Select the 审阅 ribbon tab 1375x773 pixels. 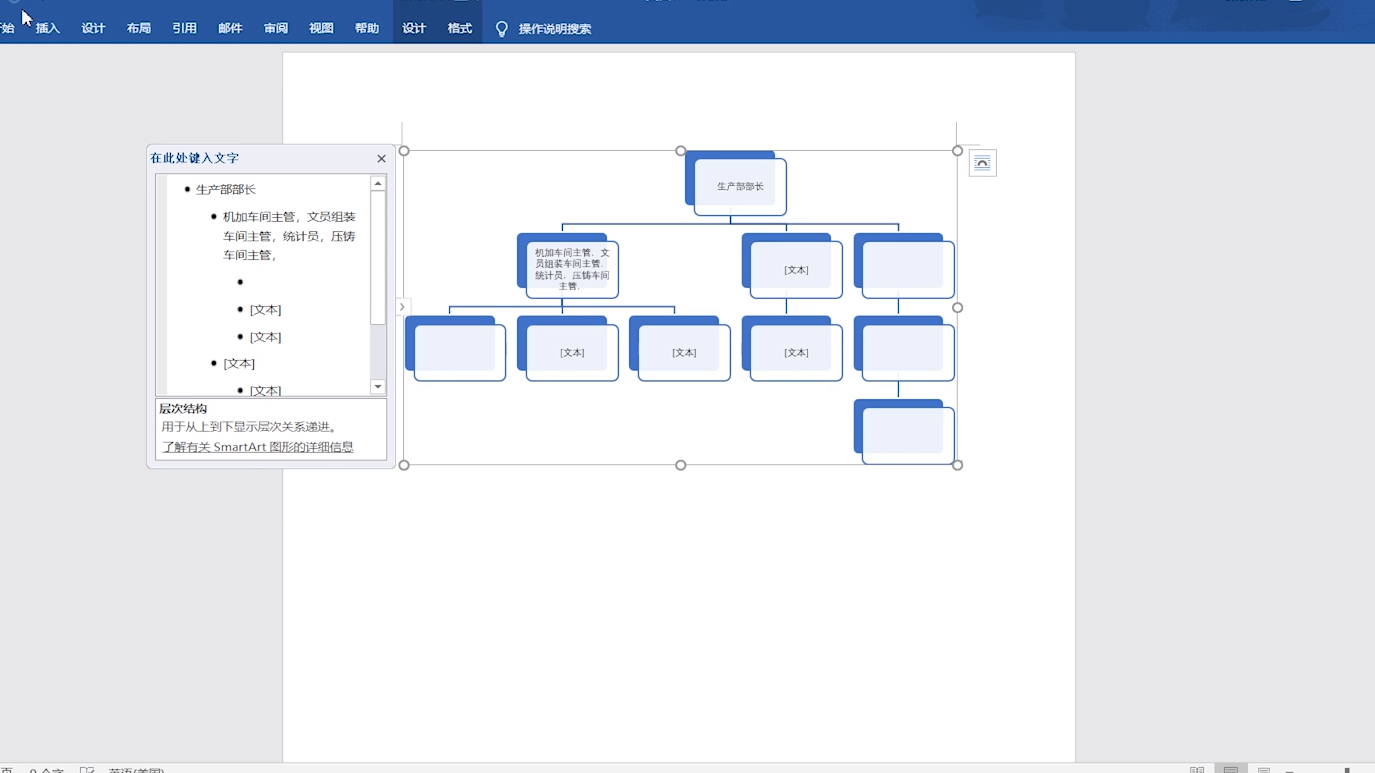click(x=276, y=29)
